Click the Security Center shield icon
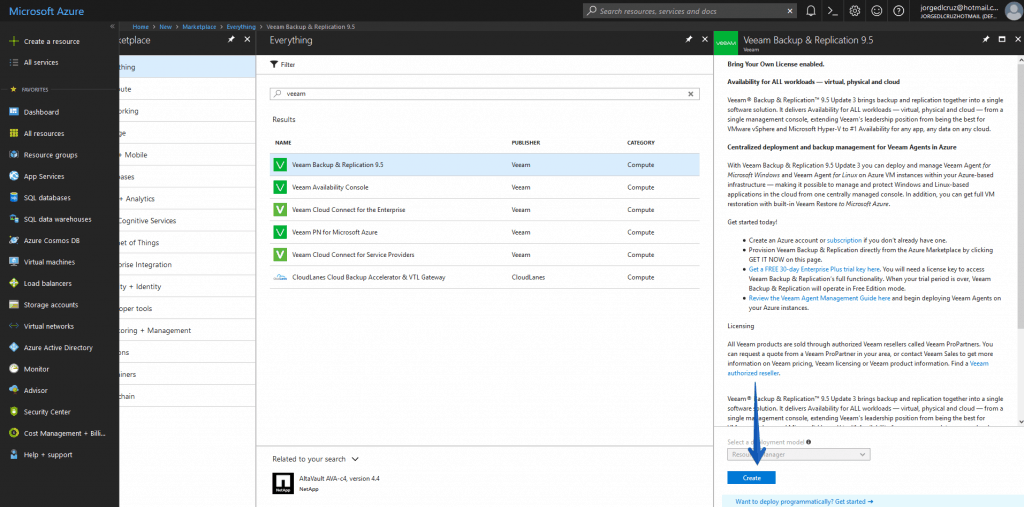The image size is (1024, 507). (13, 412)
